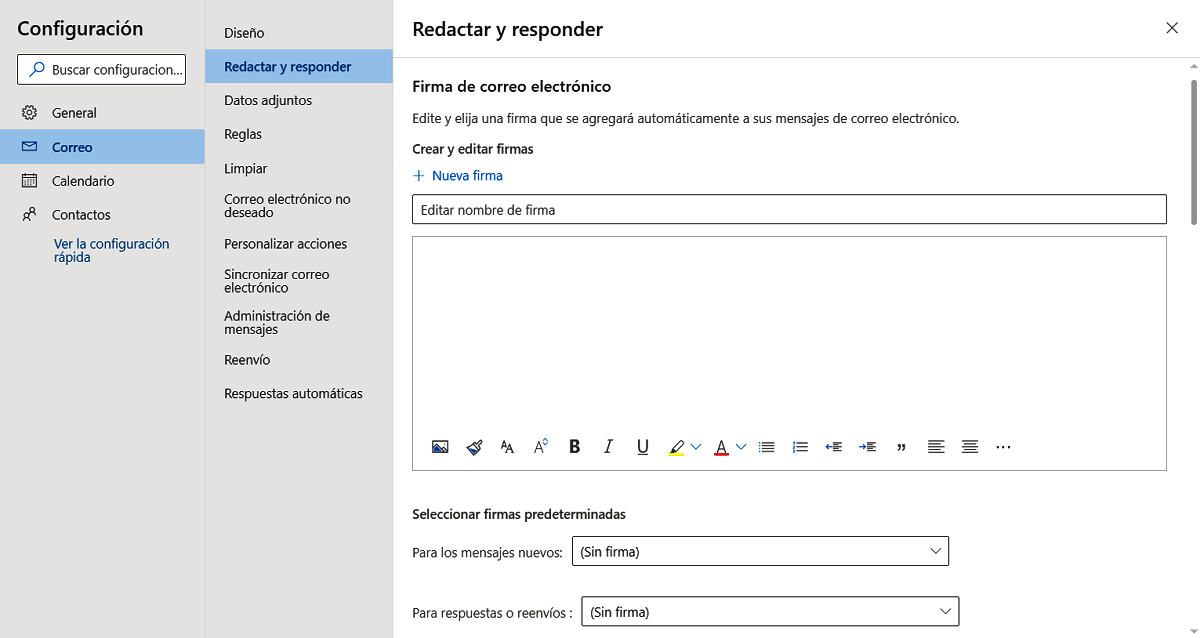
Task: Underline the signature text
Action: (x=643, y=446)
